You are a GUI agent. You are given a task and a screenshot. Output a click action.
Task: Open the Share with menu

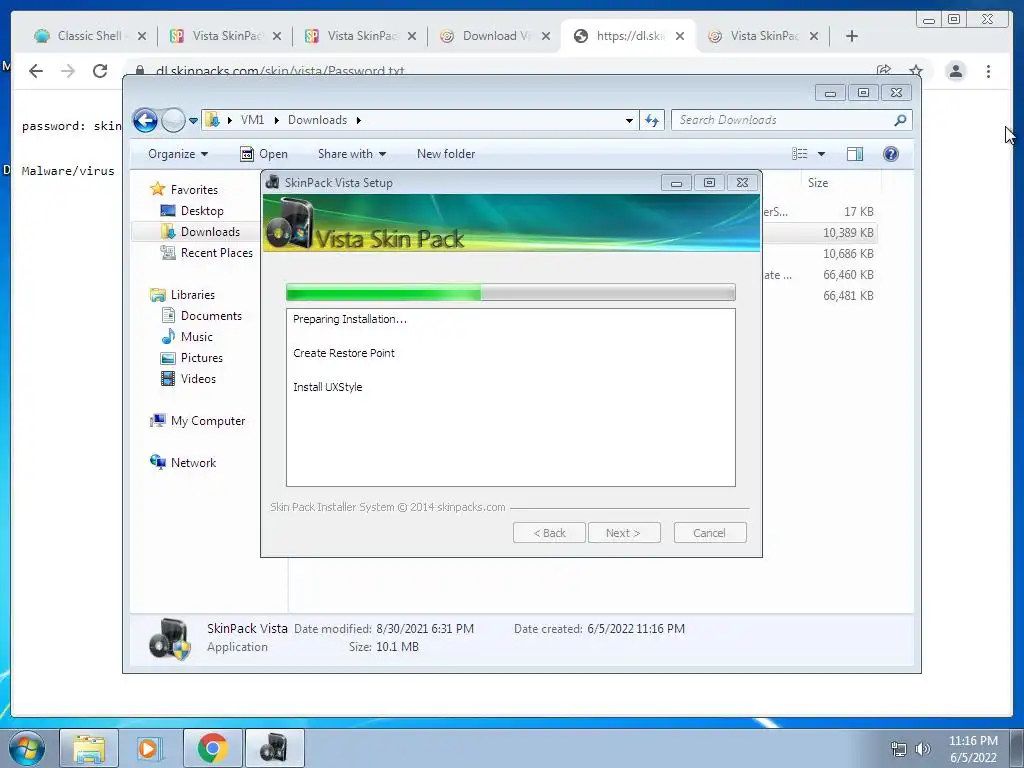351,154
